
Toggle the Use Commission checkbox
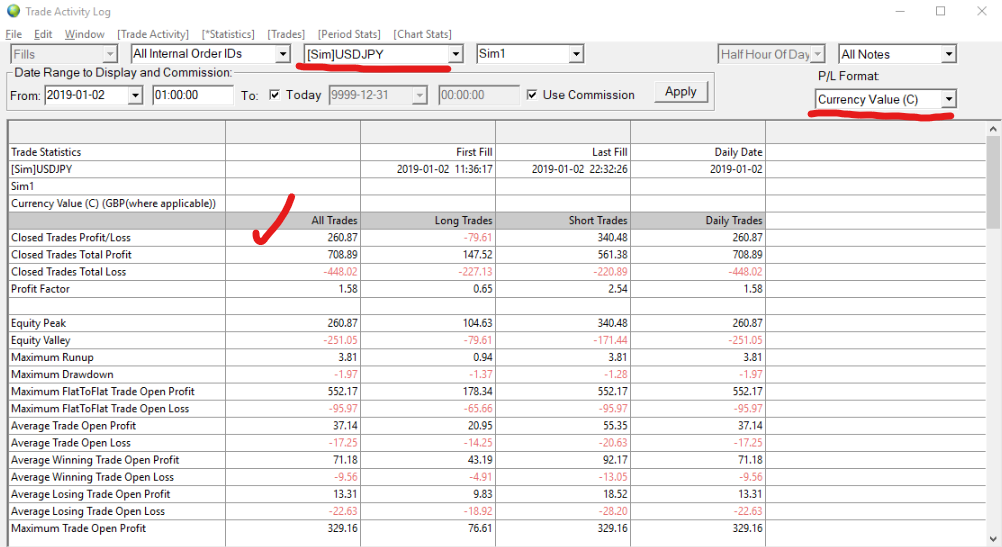pyautogui.click(x=532, y=95)
